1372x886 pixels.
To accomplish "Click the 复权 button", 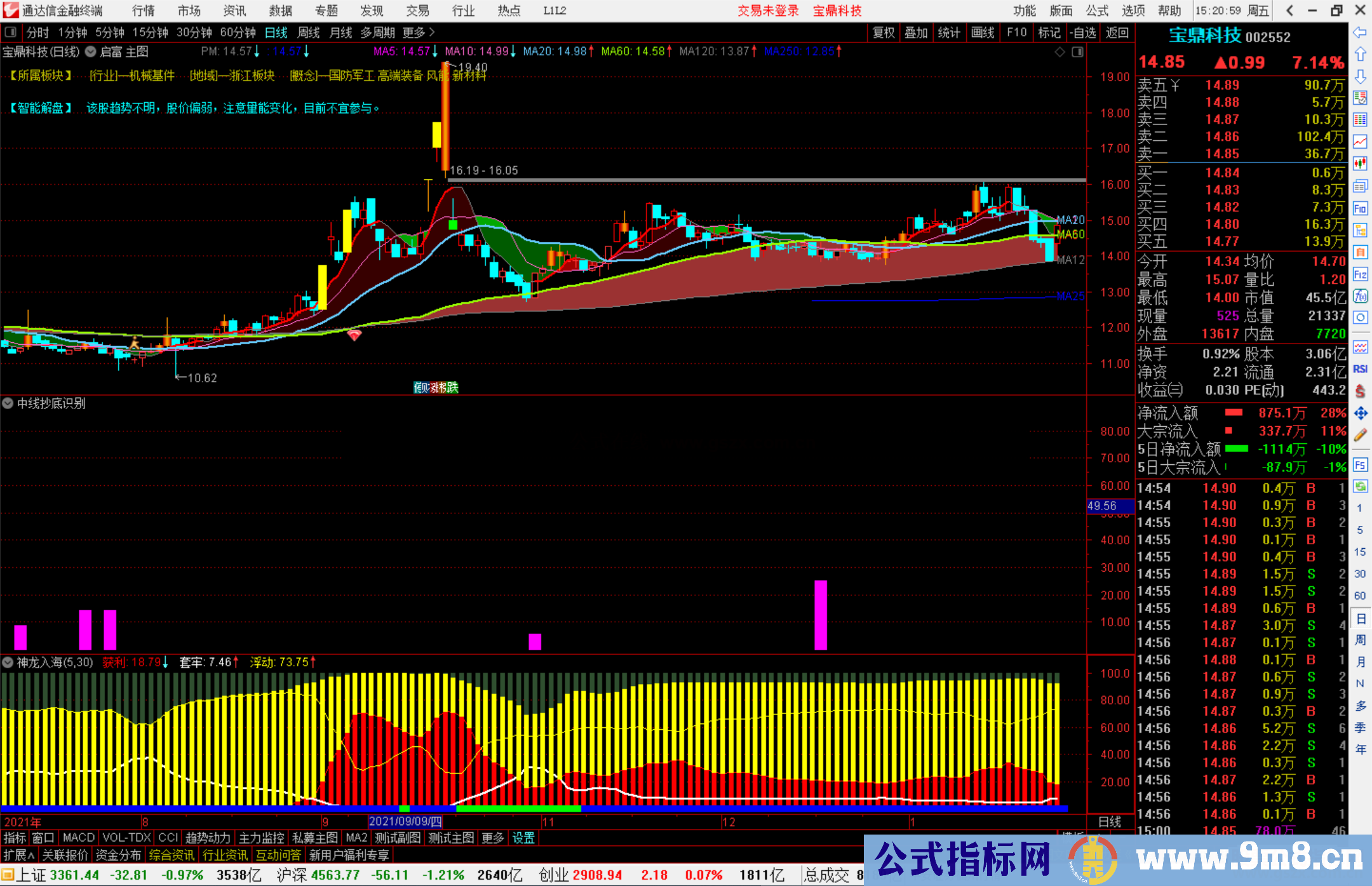I will tap(883, 32).
